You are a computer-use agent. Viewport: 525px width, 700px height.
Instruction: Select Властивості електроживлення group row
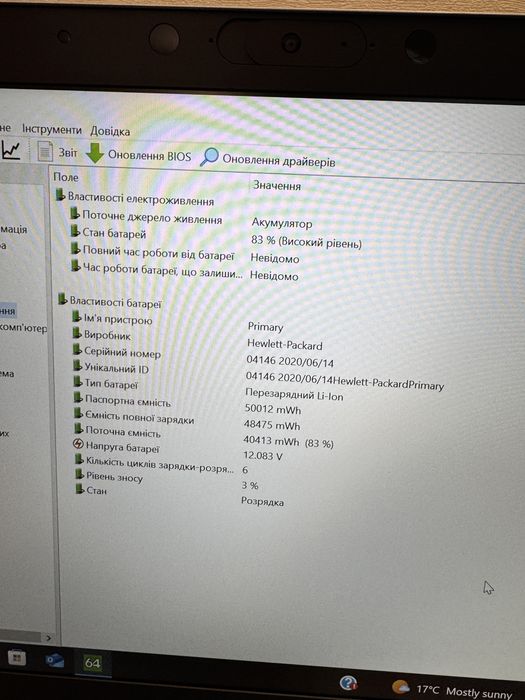click(135, 198)
